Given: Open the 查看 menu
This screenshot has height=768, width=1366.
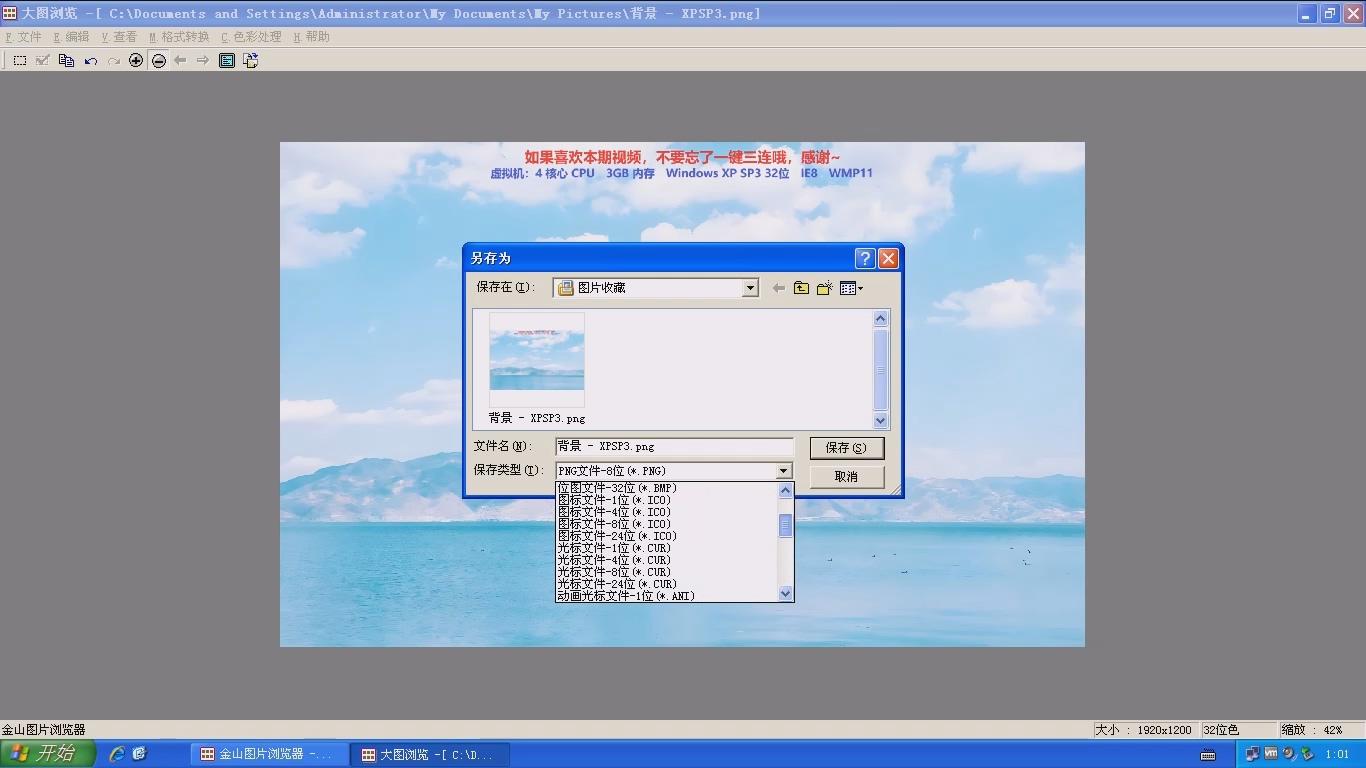Looking at the screenshot, I should 119,37.
